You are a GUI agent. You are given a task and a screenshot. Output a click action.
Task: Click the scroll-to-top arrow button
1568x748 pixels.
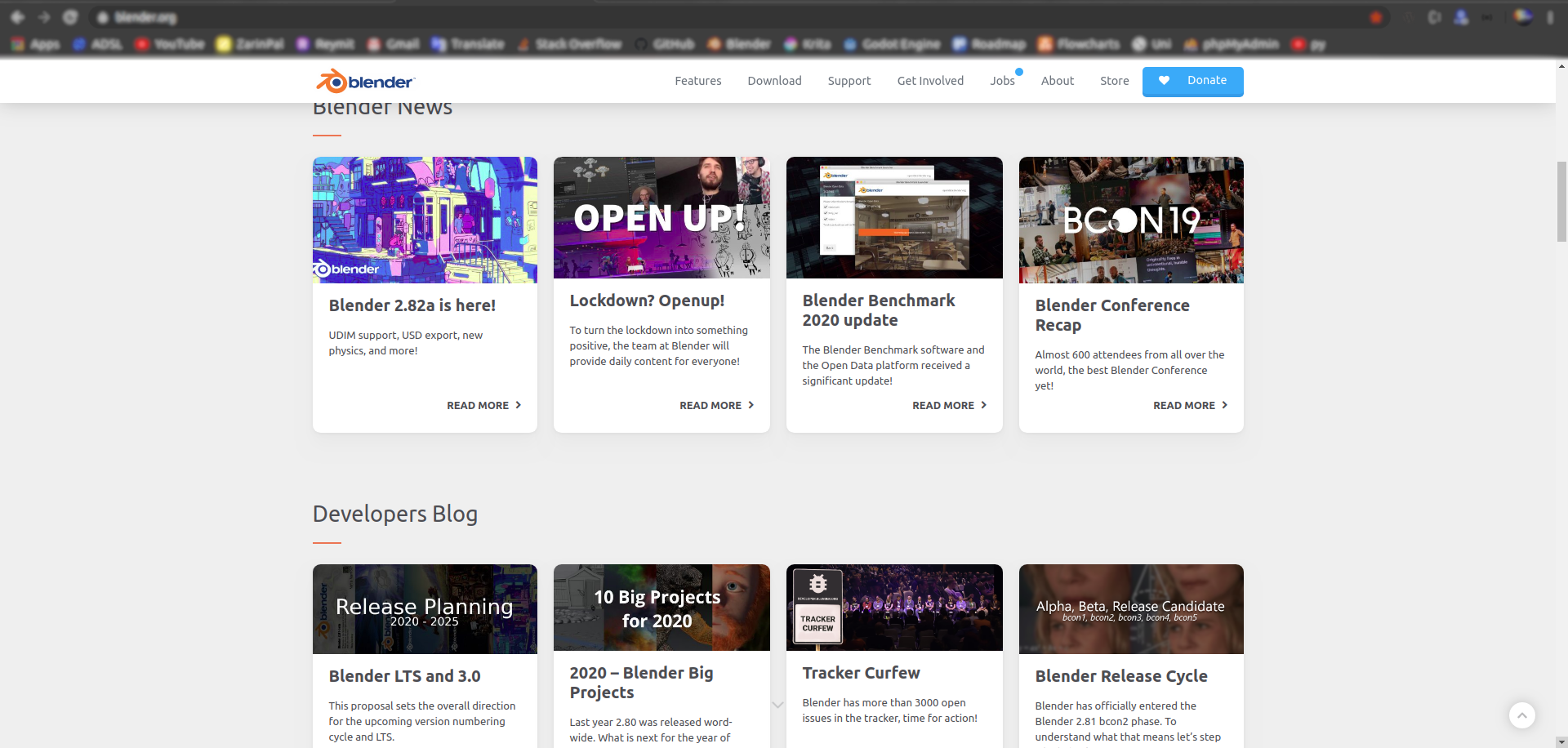[x=1521, y=715]
